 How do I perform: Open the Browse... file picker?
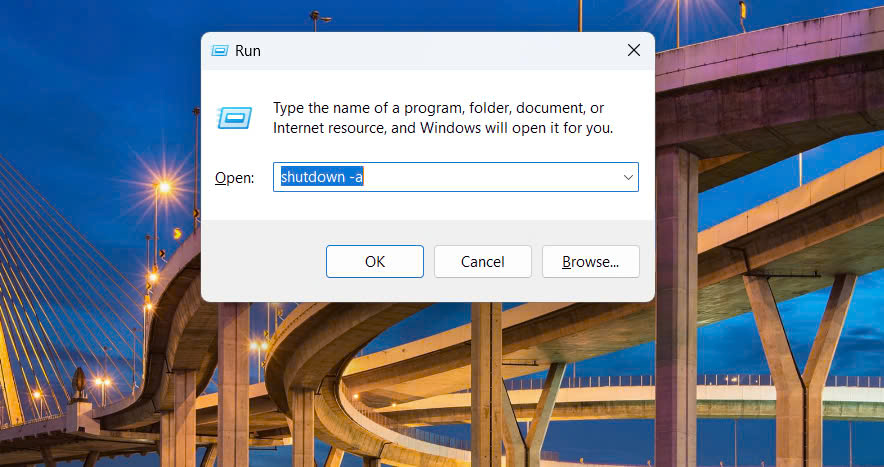[590, 262]
